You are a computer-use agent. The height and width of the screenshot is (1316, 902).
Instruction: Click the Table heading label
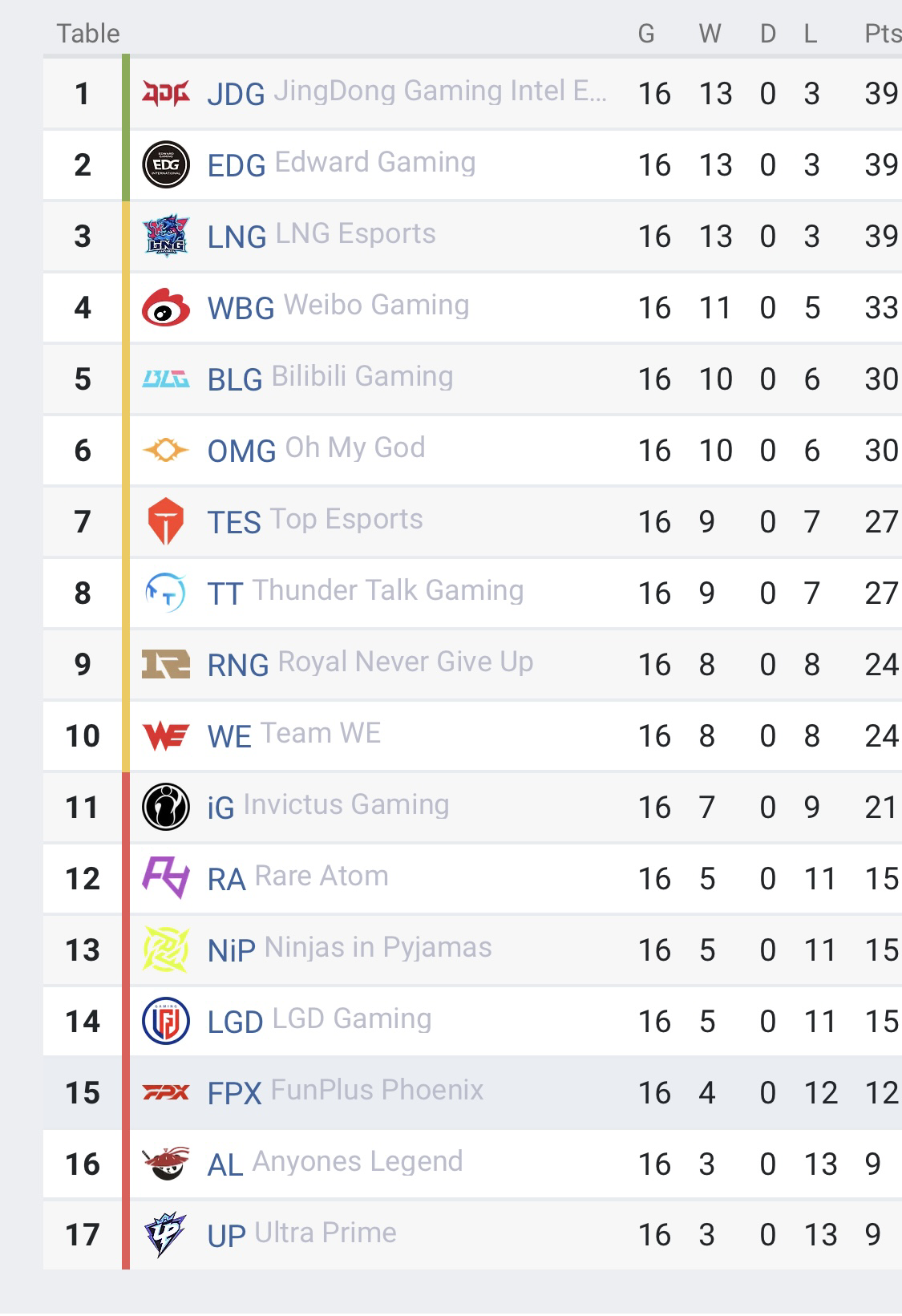click(88, 34)
